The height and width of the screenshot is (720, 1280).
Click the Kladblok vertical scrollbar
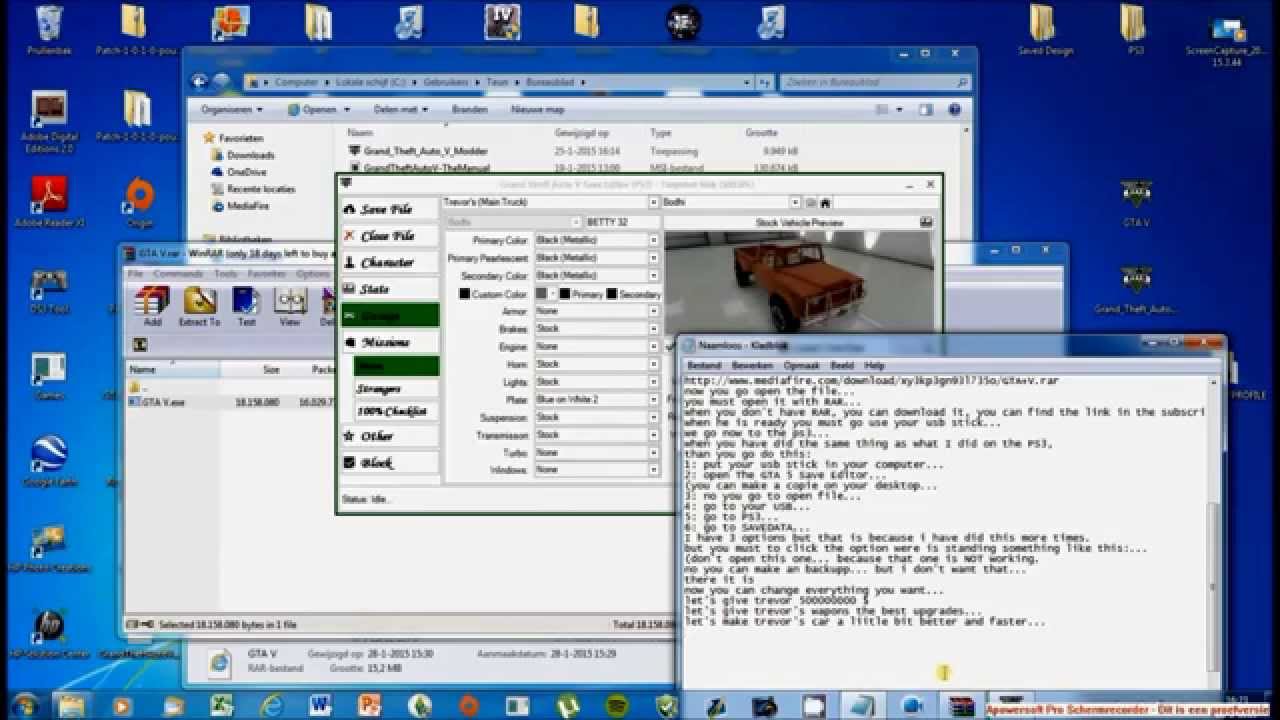(1214, 525)
